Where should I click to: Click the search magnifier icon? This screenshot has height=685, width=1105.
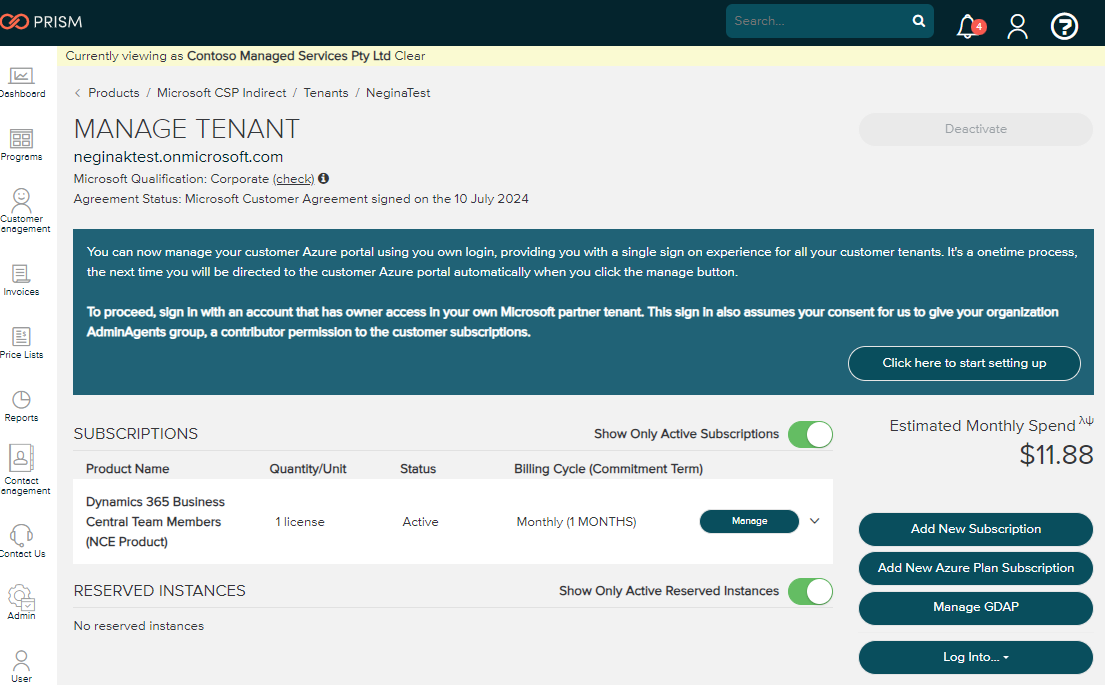(918, 21)
